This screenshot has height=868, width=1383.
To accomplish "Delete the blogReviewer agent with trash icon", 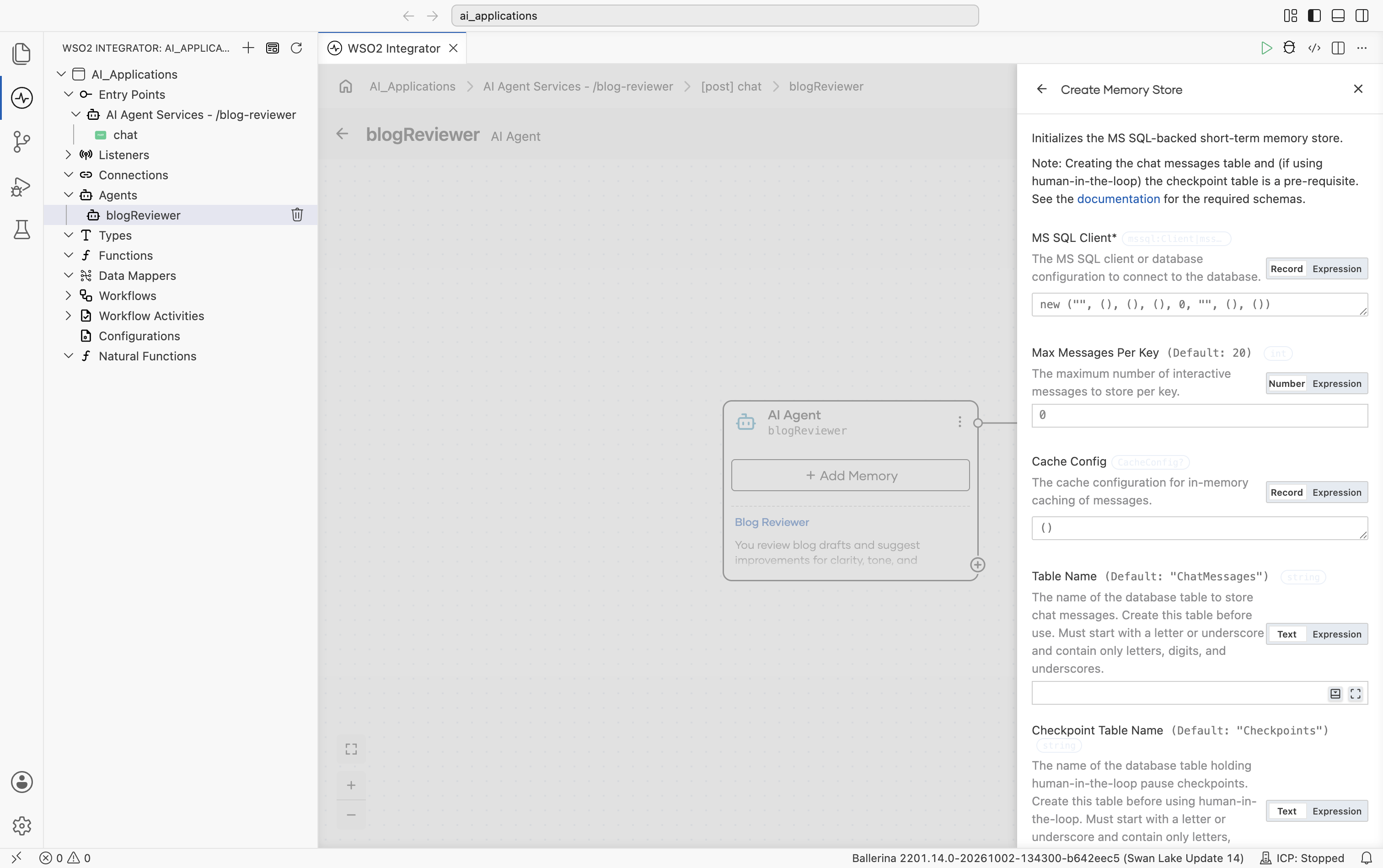I will coord(297,214).
